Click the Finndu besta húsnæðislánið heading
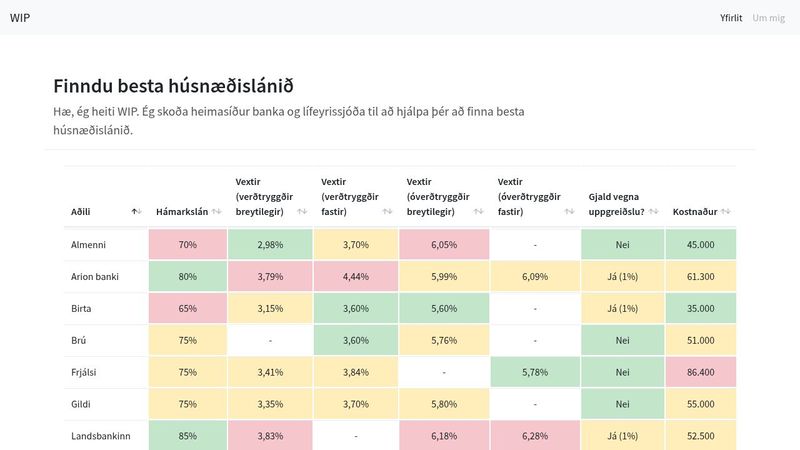The width and height of the screenshot is (800, 450). click(173, 86)
